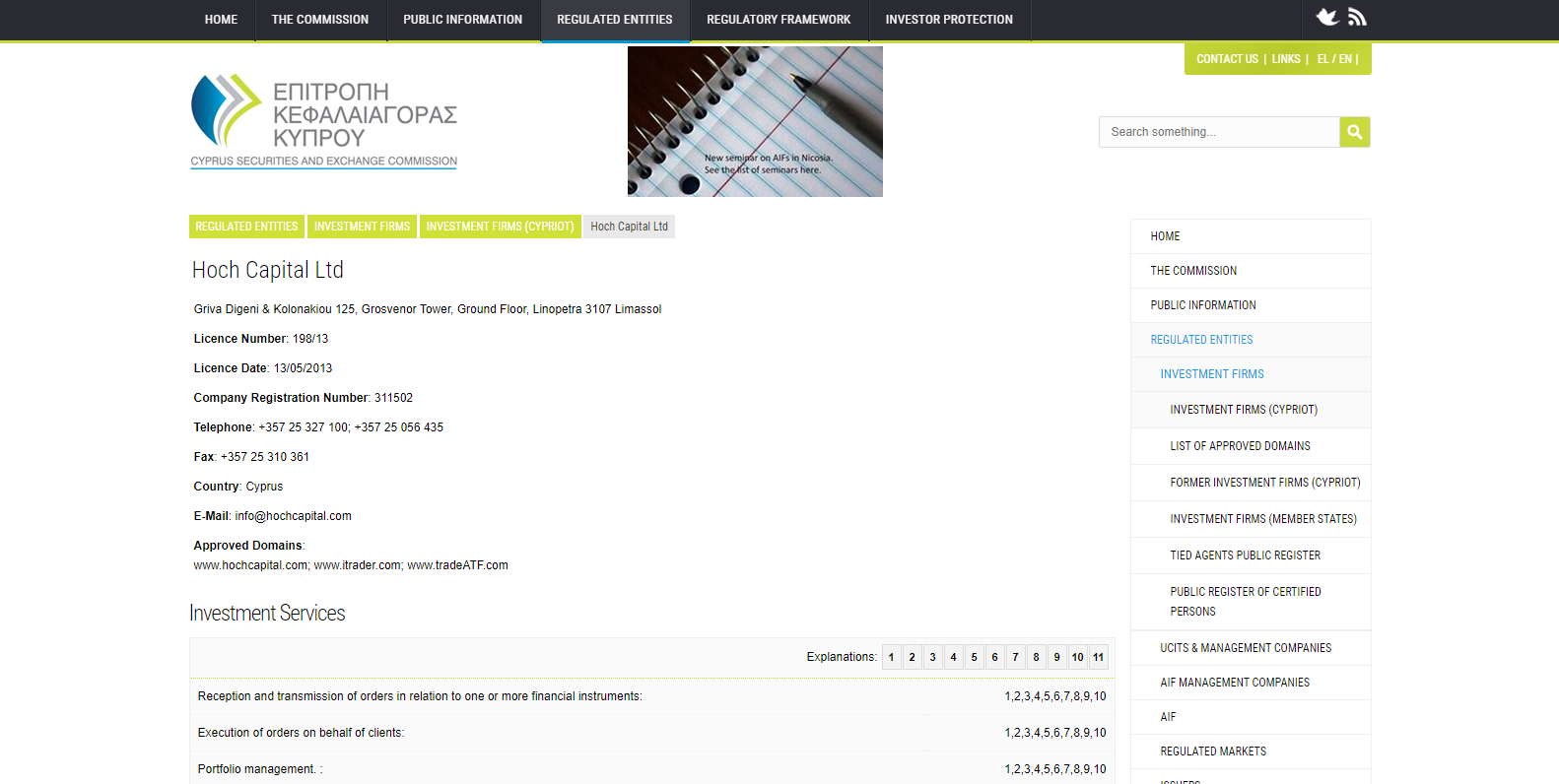Go to REGULATED ENTITIES breadcrumb

[246, 227]
